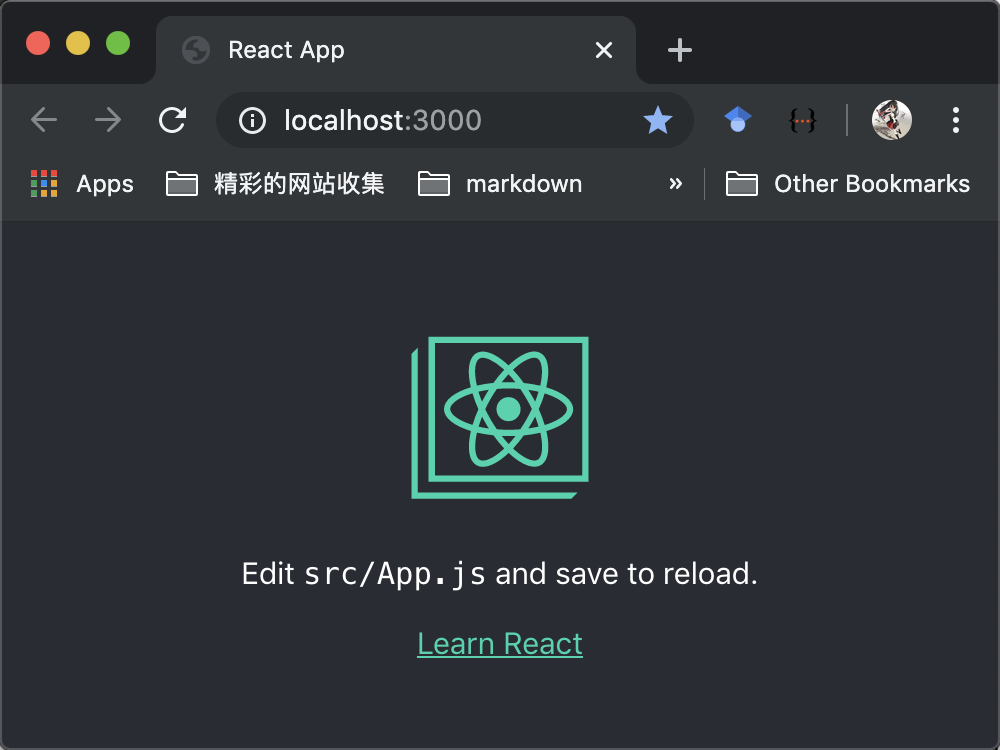
Task: Open the Other Bookmarks folder
Action: [847, 184]
